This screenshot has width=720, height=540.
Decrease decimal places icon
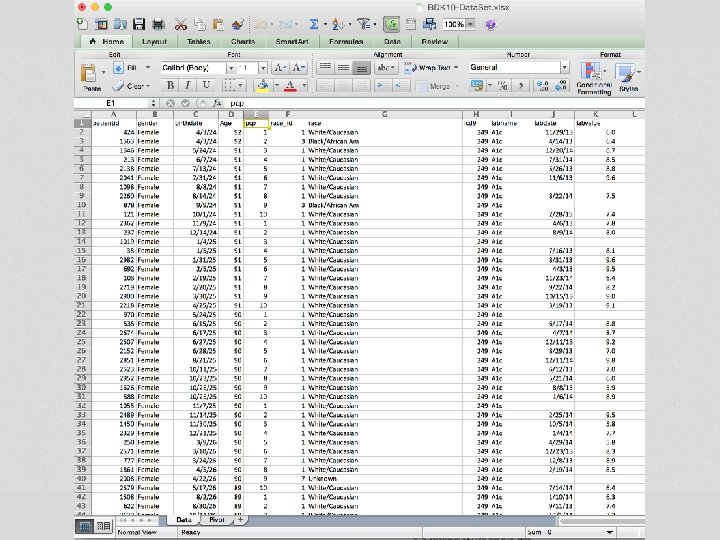561,85
